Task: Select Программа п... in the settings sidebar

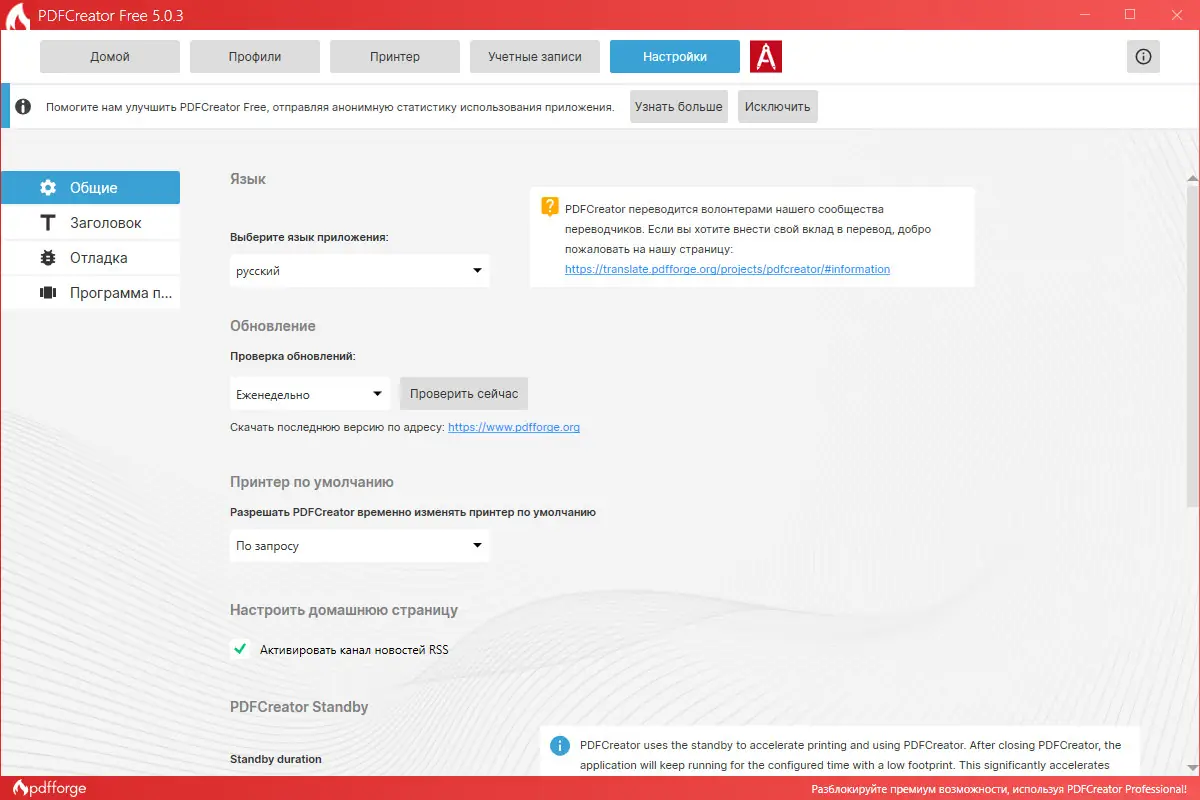Action: pyautogui.click(x=91, y=293)
